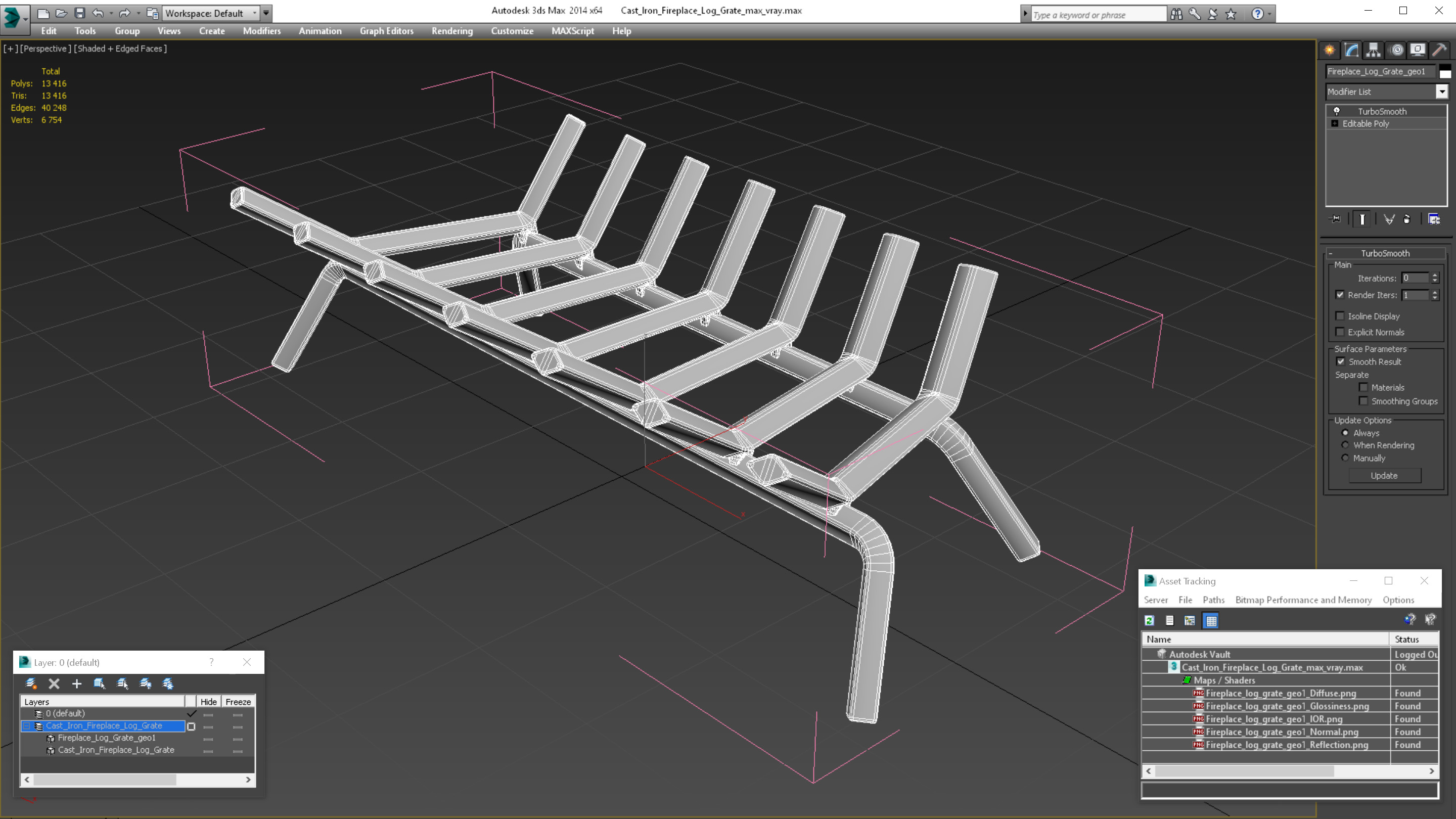Toggle TurboSmooth modifier lightbulb visibility
This screenshot has height=819, width=1456.
point(1337,111)
